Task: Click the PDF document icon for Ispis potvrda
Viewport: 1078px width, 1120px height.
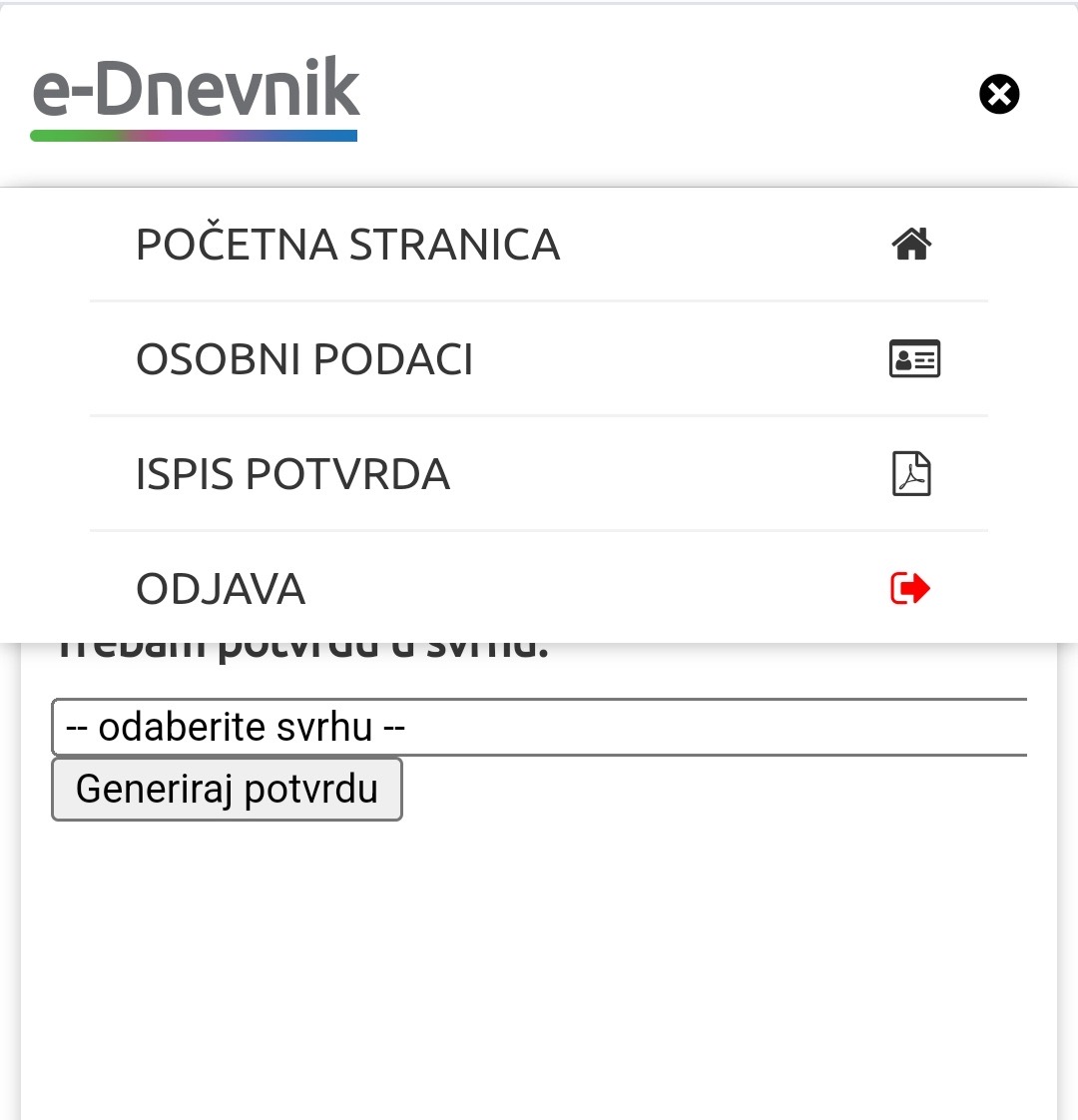Action: click(911, 473)
